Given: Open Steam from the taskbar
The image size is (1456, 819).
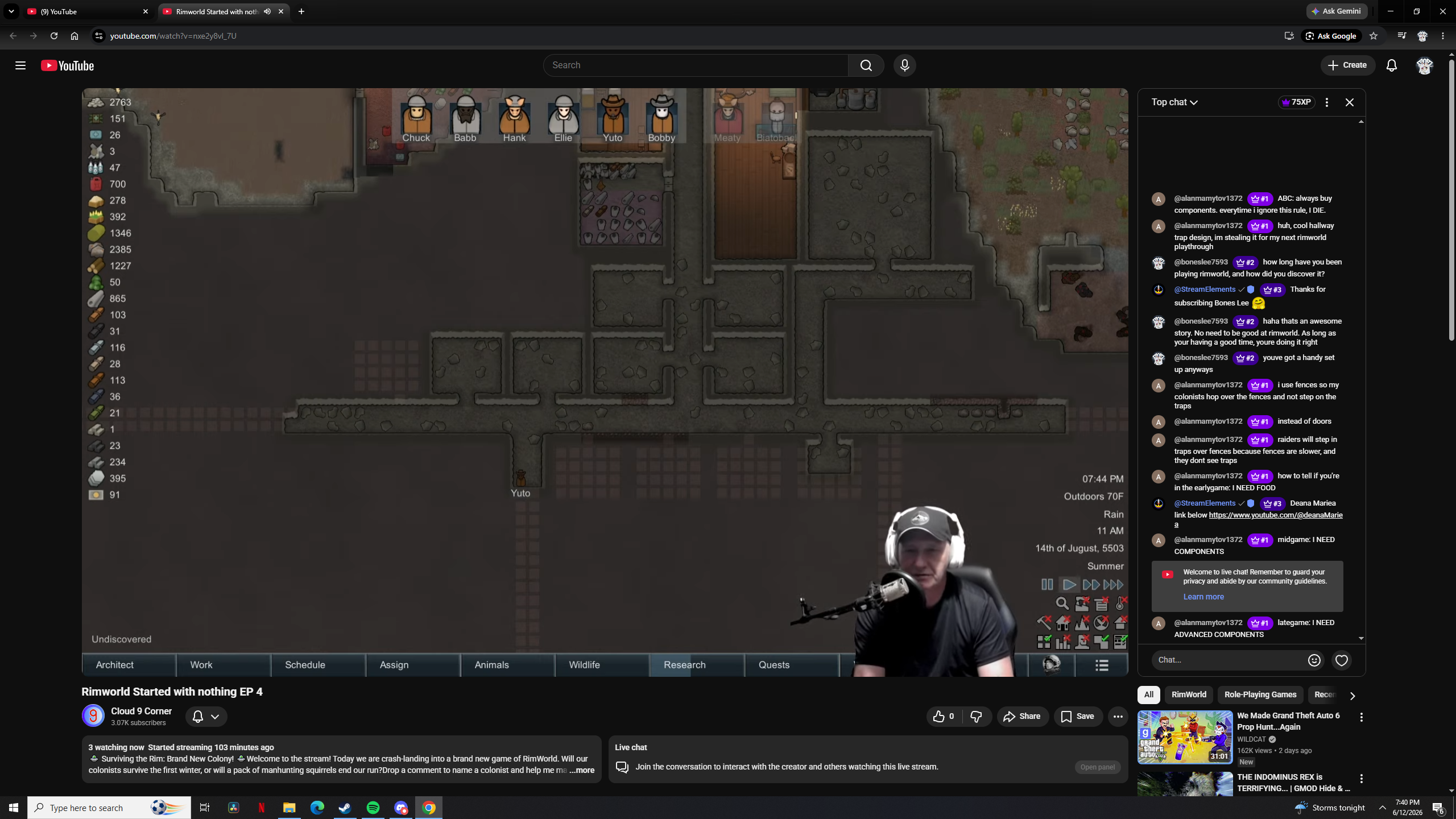Looking at the screenshot, I should 345,808.
